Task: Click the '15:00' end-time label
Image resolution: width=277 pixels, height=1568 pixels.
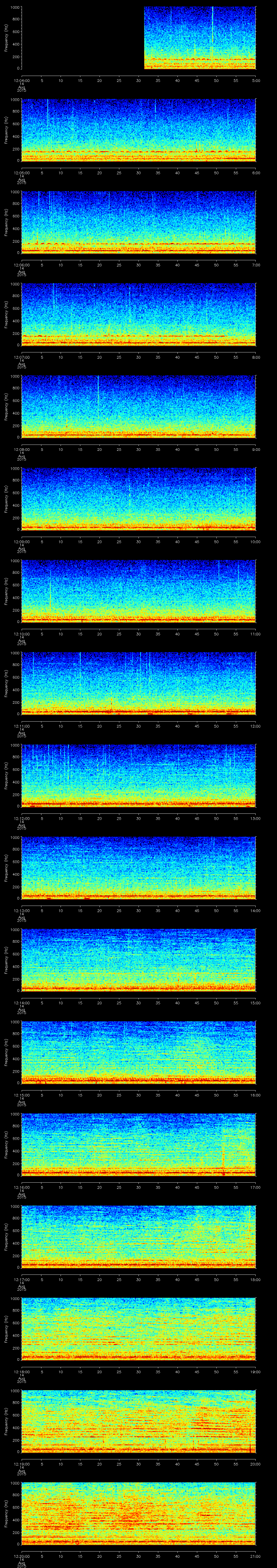Action: click(x=255, y=1003)
